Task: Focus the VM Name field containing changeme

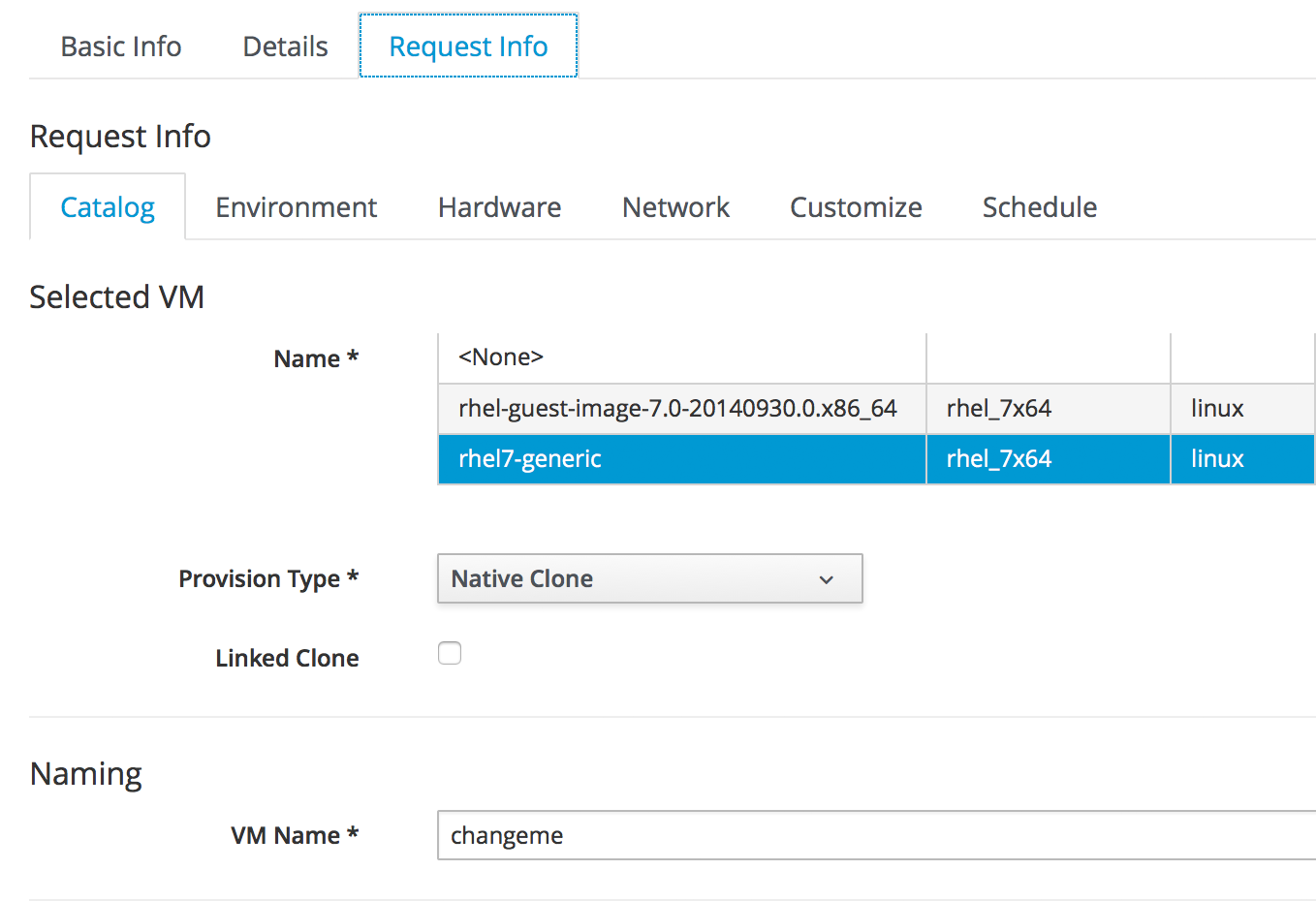Action: [872, 835]
